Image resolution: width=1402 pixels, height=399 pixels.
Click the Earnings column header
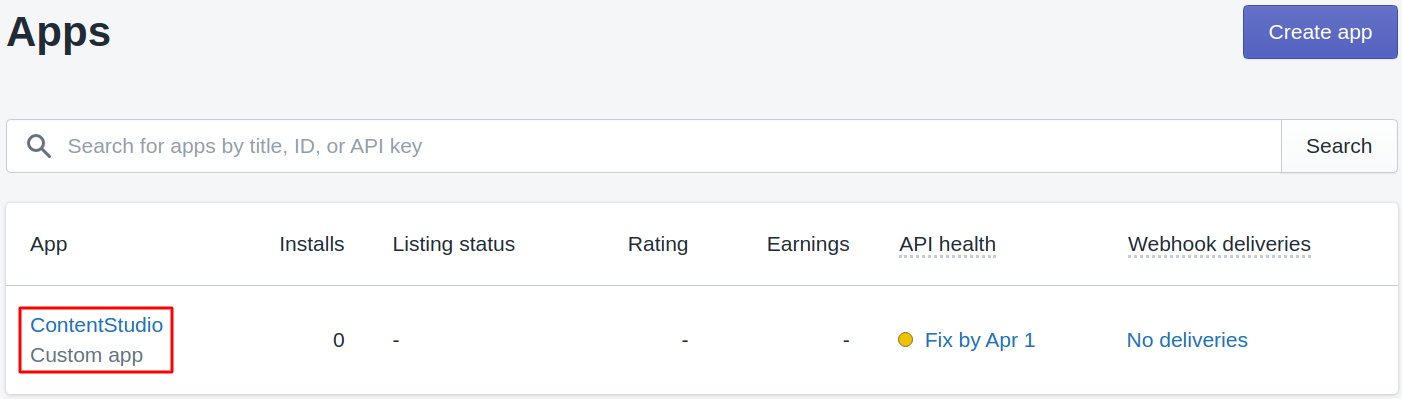pos(808,244)
